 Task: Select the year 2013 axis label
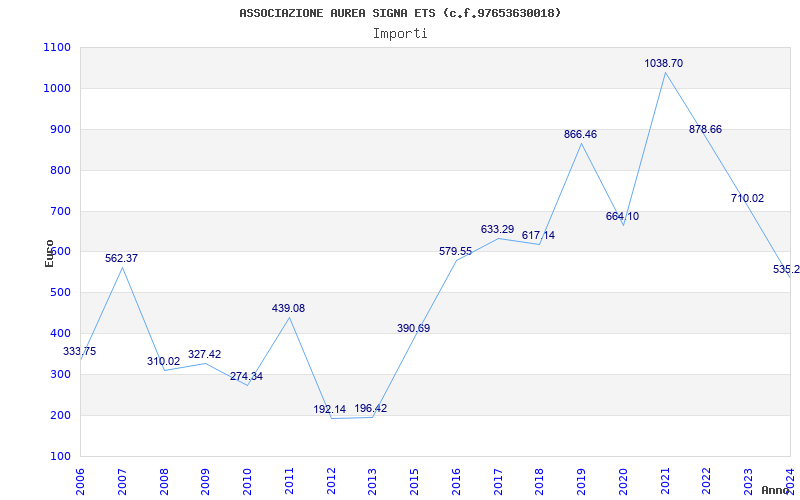click(x=372, y=482)
